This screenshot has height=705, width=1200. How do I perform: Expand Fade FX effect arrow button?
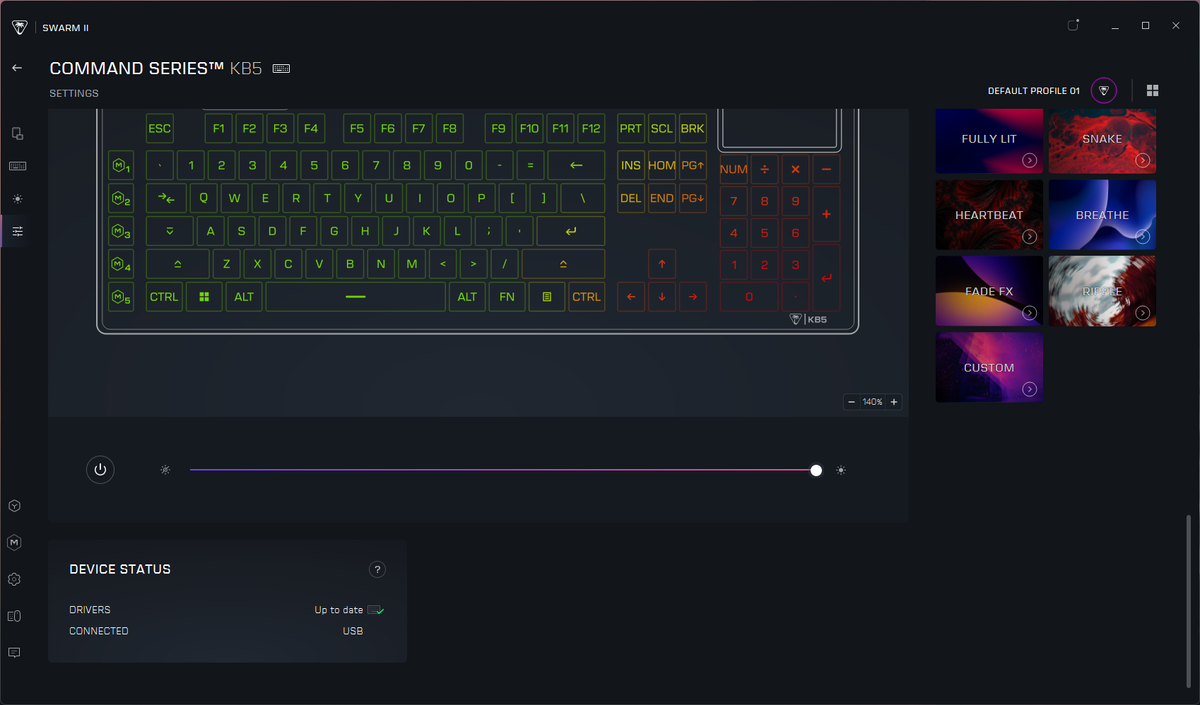click(x=1029, y=313)
